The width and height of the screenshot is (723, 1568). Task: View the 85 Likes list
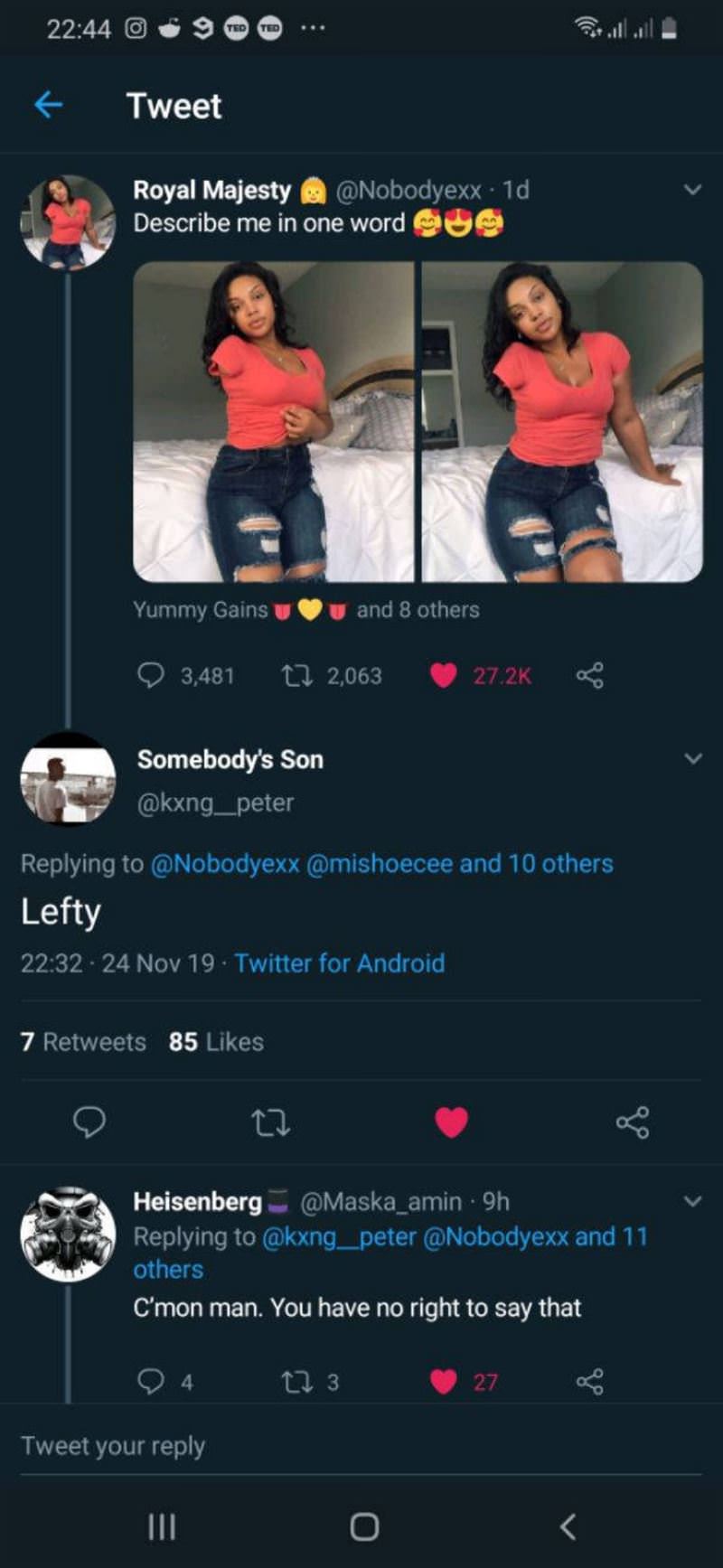pyautogui.click(x=216, y=1042)
